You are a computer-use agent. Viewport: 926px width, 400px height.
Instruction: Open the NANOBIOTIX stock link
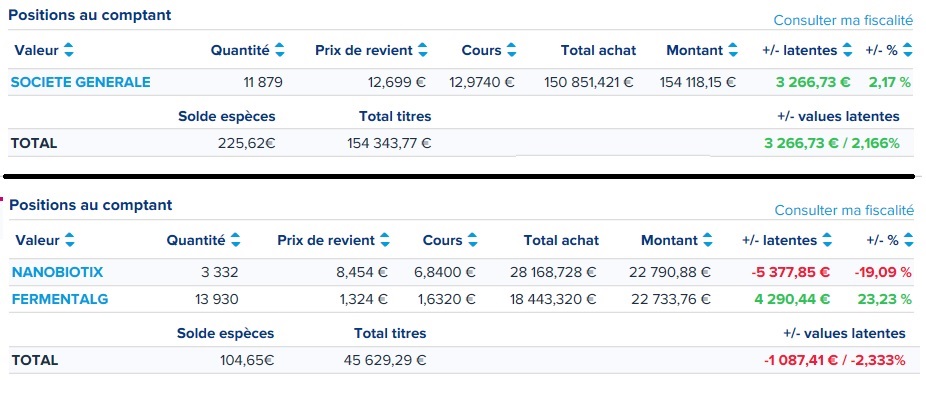pos(58,272)
